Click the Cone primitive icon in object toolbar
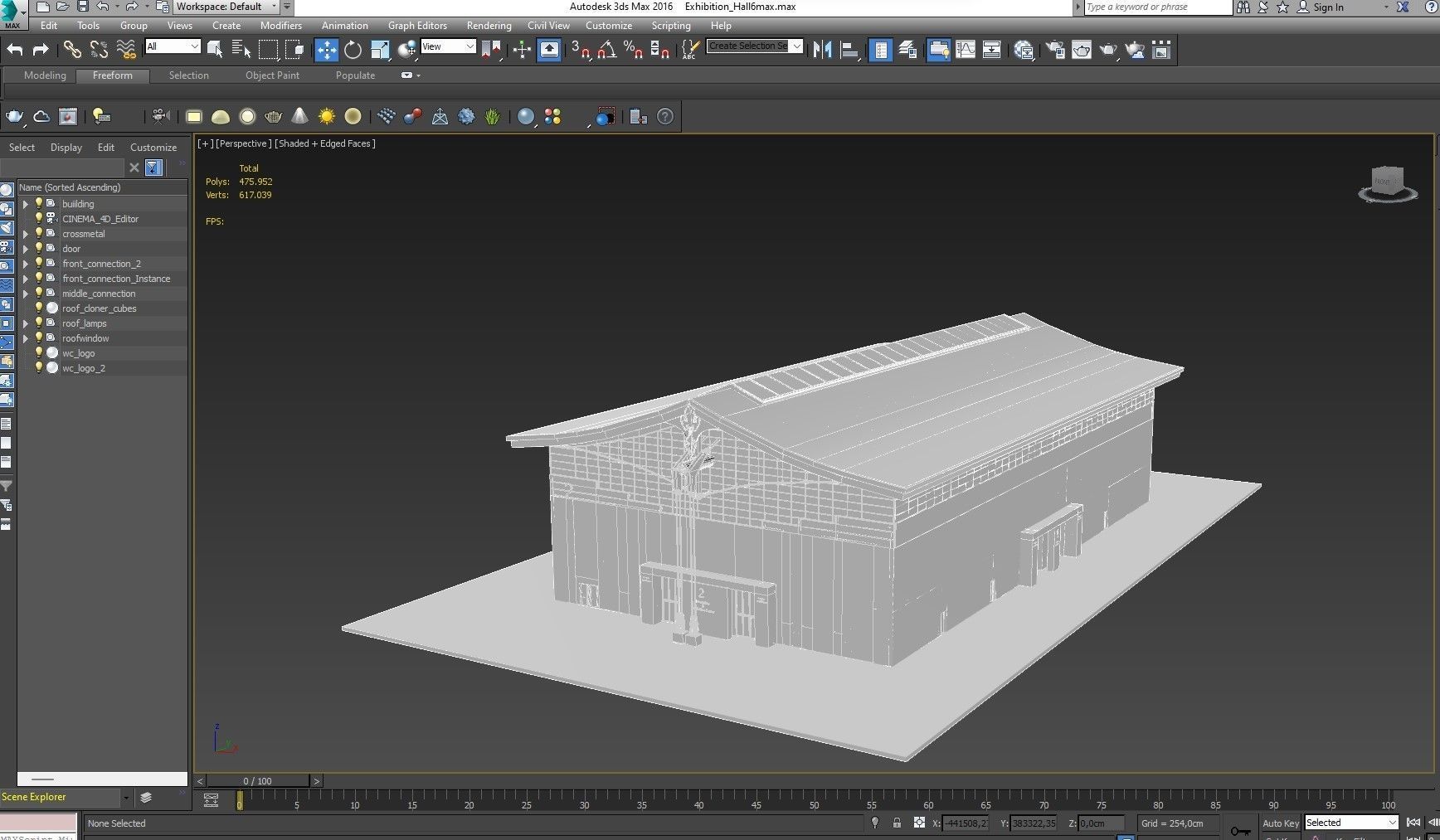Screen dimensions: 1440x840 300,117
